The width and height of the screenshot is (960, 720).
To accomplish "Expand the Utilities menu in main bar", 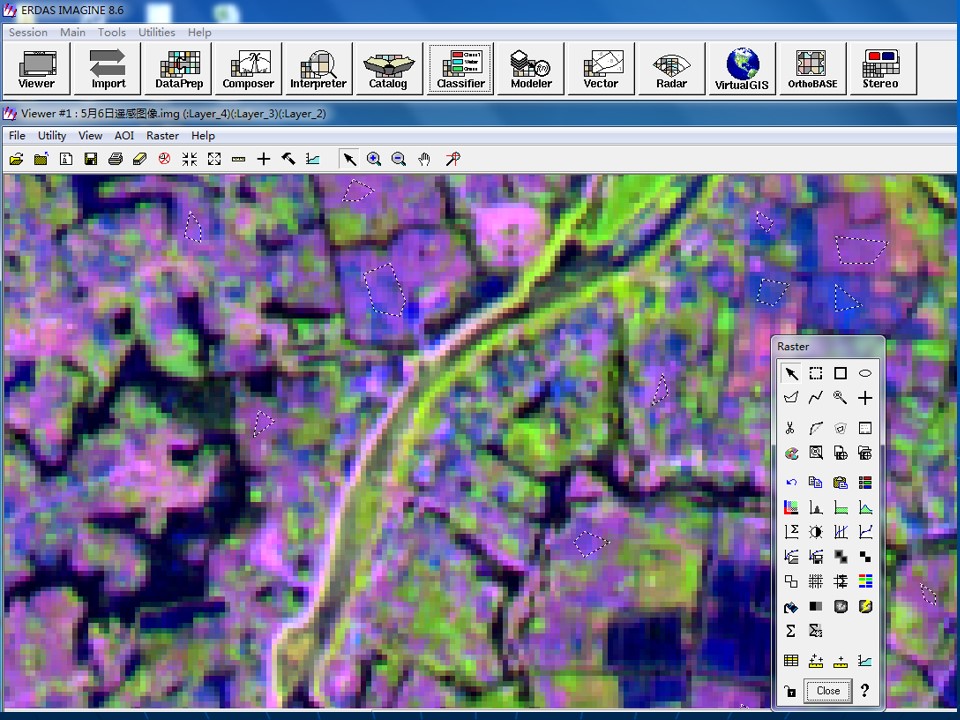I will (157, 32).
